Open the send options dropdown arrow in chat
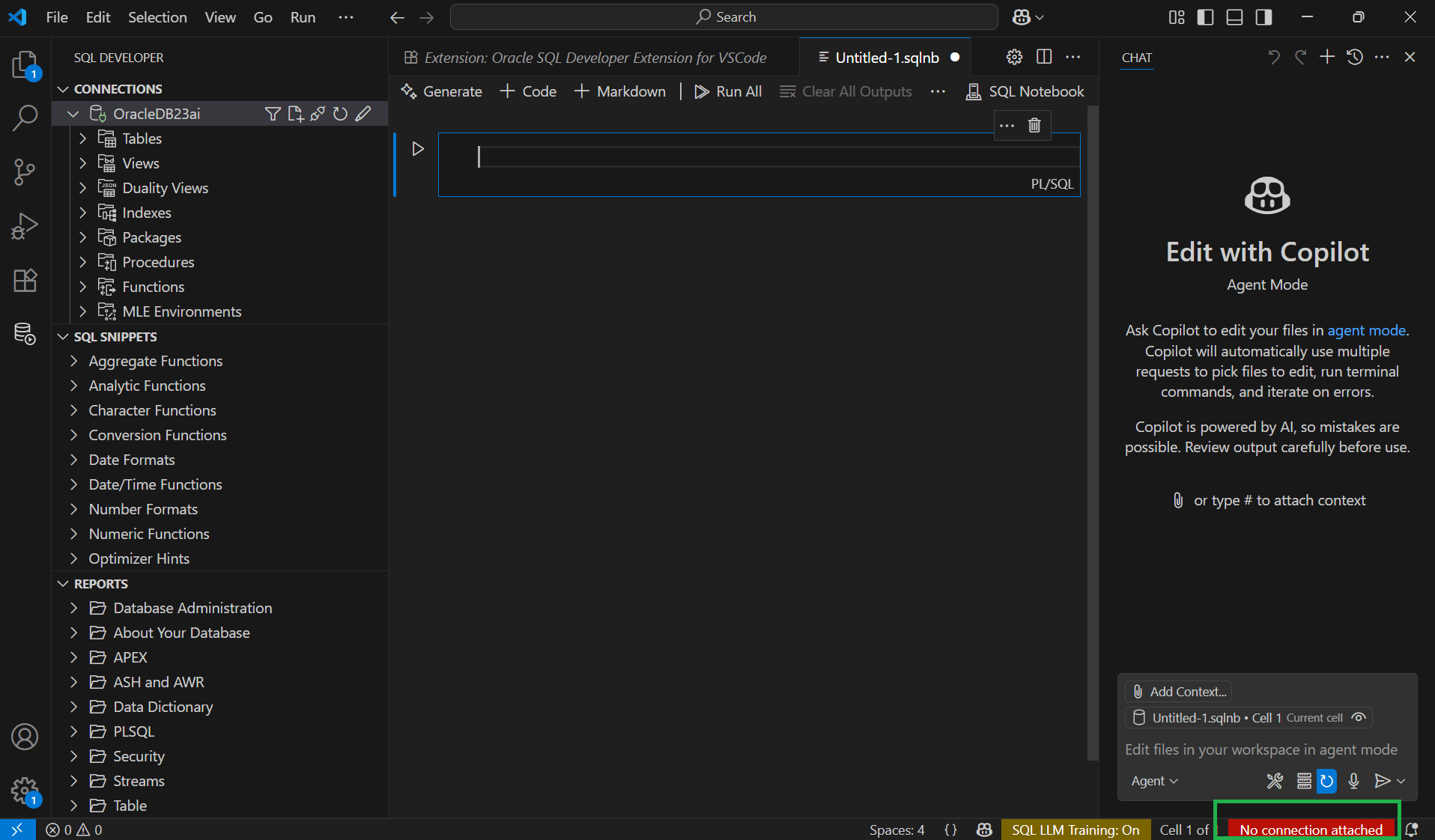Screen dimensions: 1435x840 [x=1401, y=781]
